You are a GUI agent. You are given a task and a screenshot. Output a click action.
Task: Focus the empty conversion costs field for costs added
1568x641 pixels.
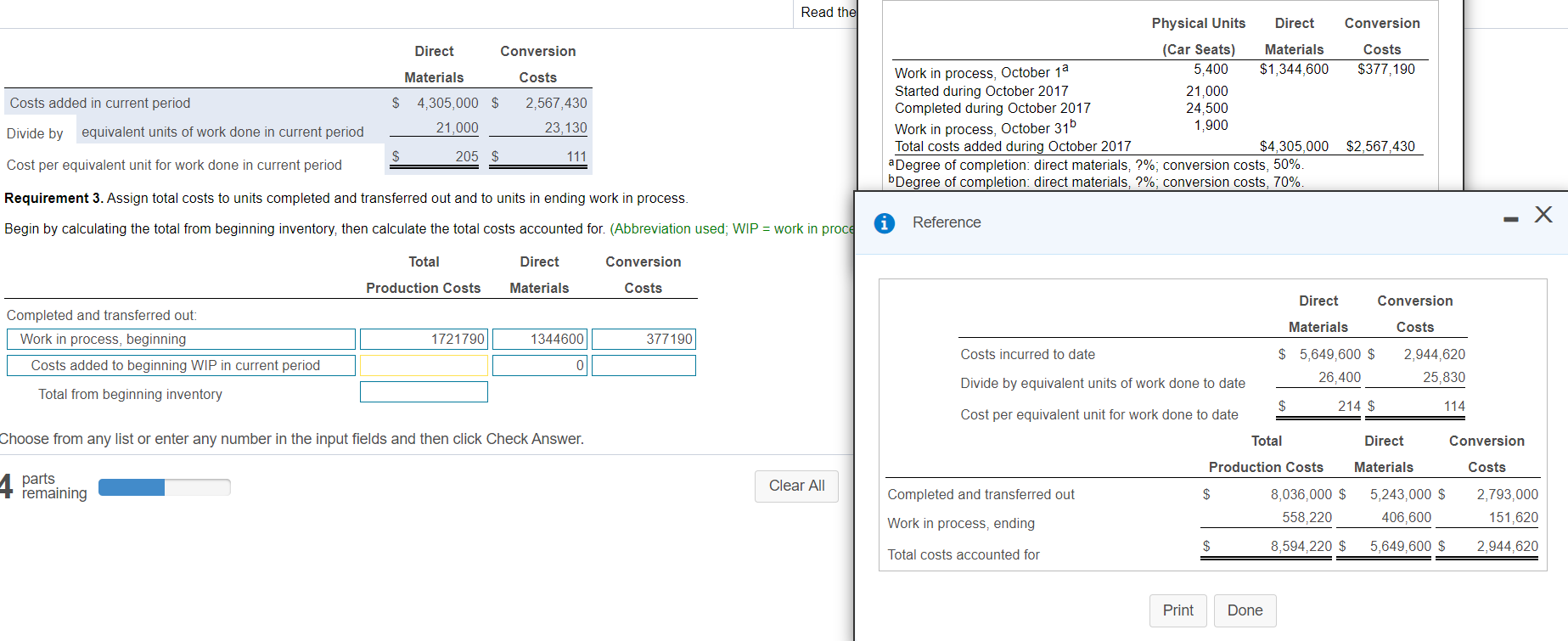click(643, 366)
